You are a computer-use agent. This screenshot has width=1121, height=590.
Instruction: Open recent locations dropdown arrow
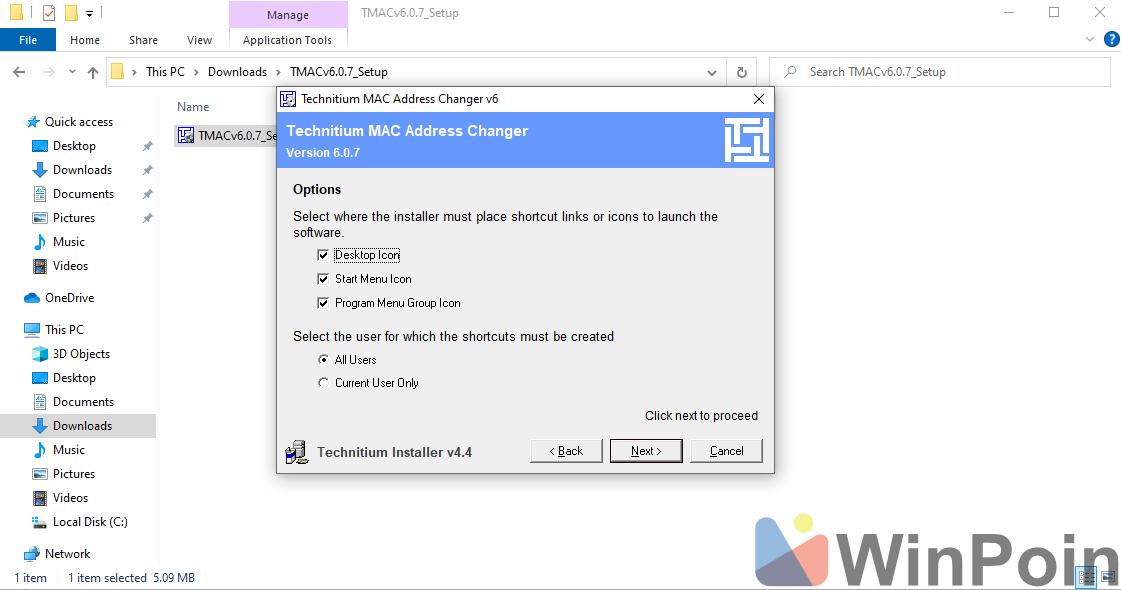72,72
